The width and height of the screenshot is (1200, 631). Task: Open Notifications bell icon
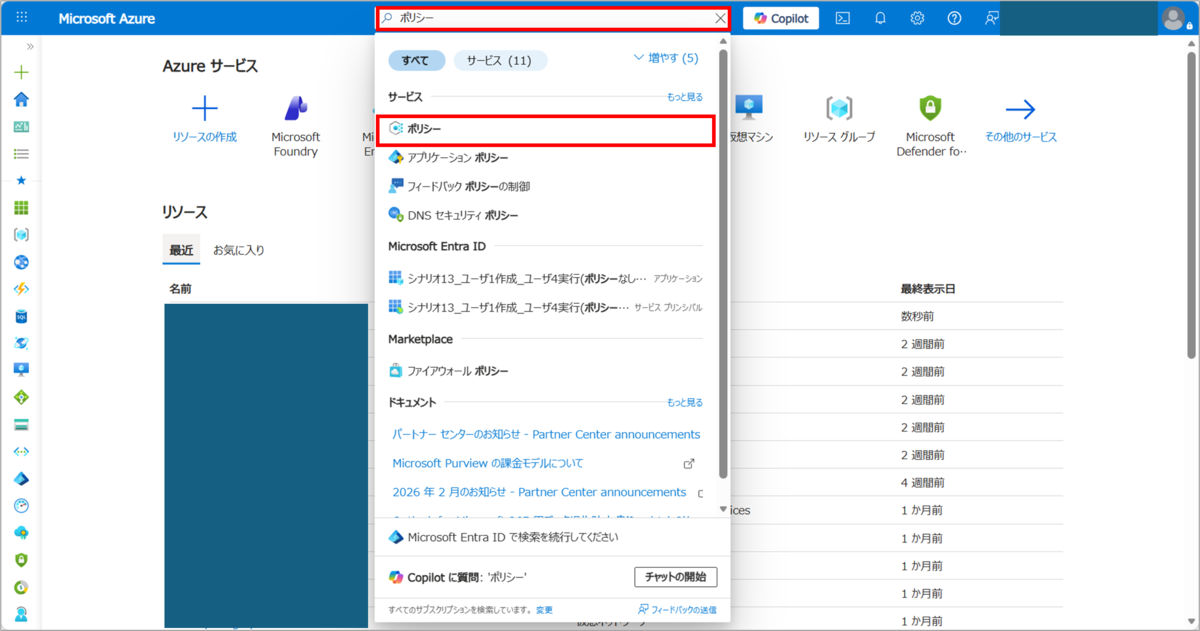pyautogui.click(x=880, y=18)
